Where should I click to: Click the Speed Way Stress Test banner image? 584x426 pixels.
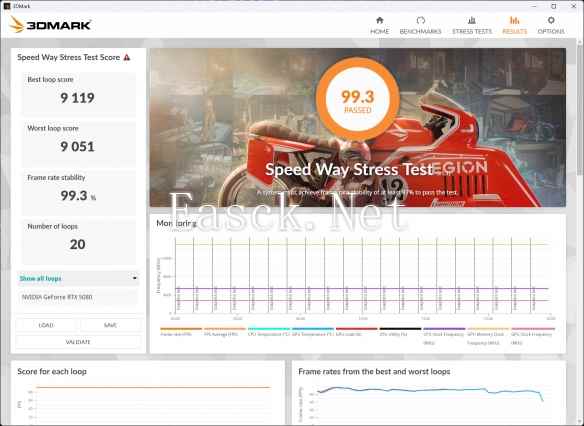[358, 127]
